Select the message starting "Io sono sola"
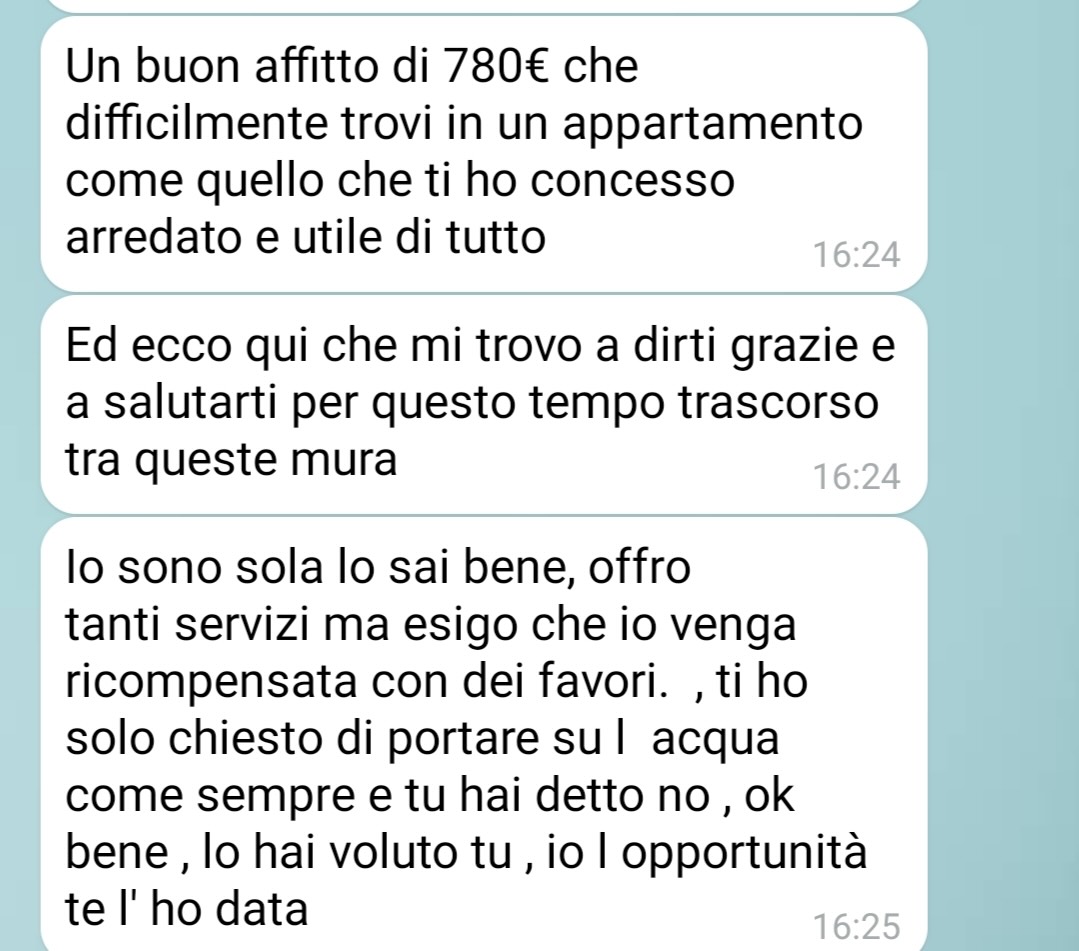1079x951 pixels. tap(484, 735)
